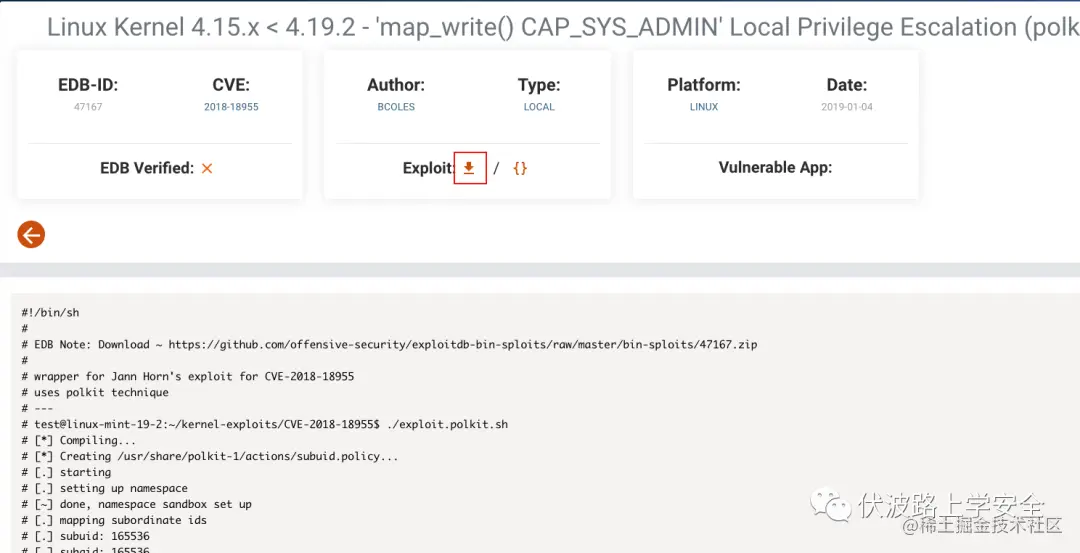Click the 'namespace sandbox set up' line
This screenshot has height=553, width=1080.
[x=136, y=504]
